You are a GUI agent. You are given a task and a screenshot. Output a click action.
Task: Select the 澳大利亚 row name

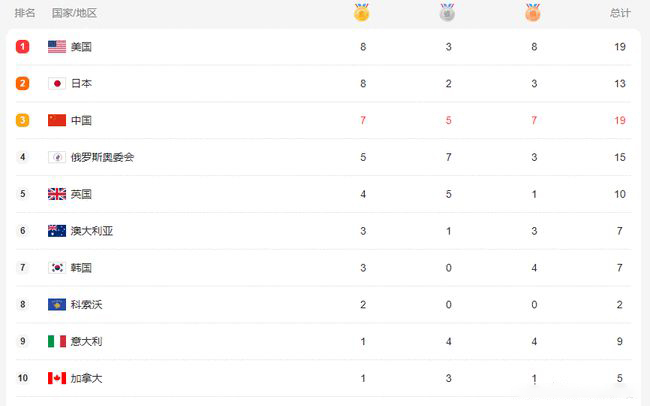coord(92,231)
